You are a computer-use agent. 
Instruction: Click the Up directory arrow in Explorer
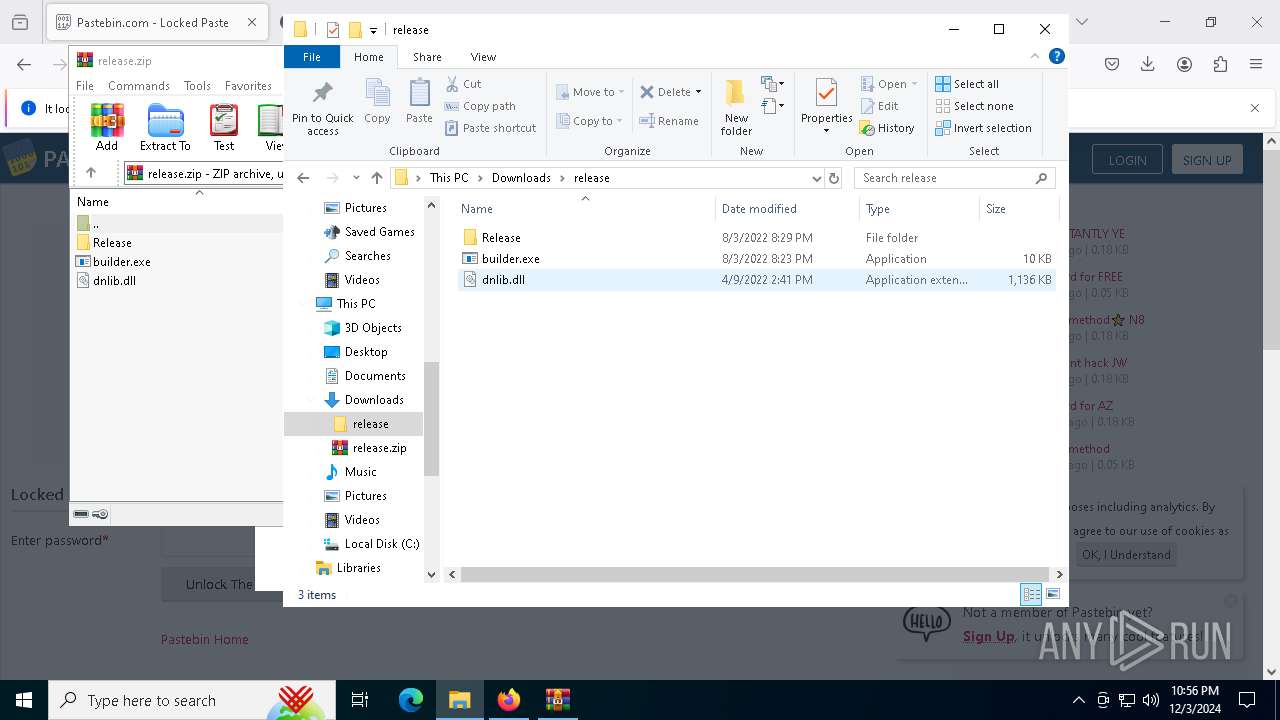tap(377, 178)
